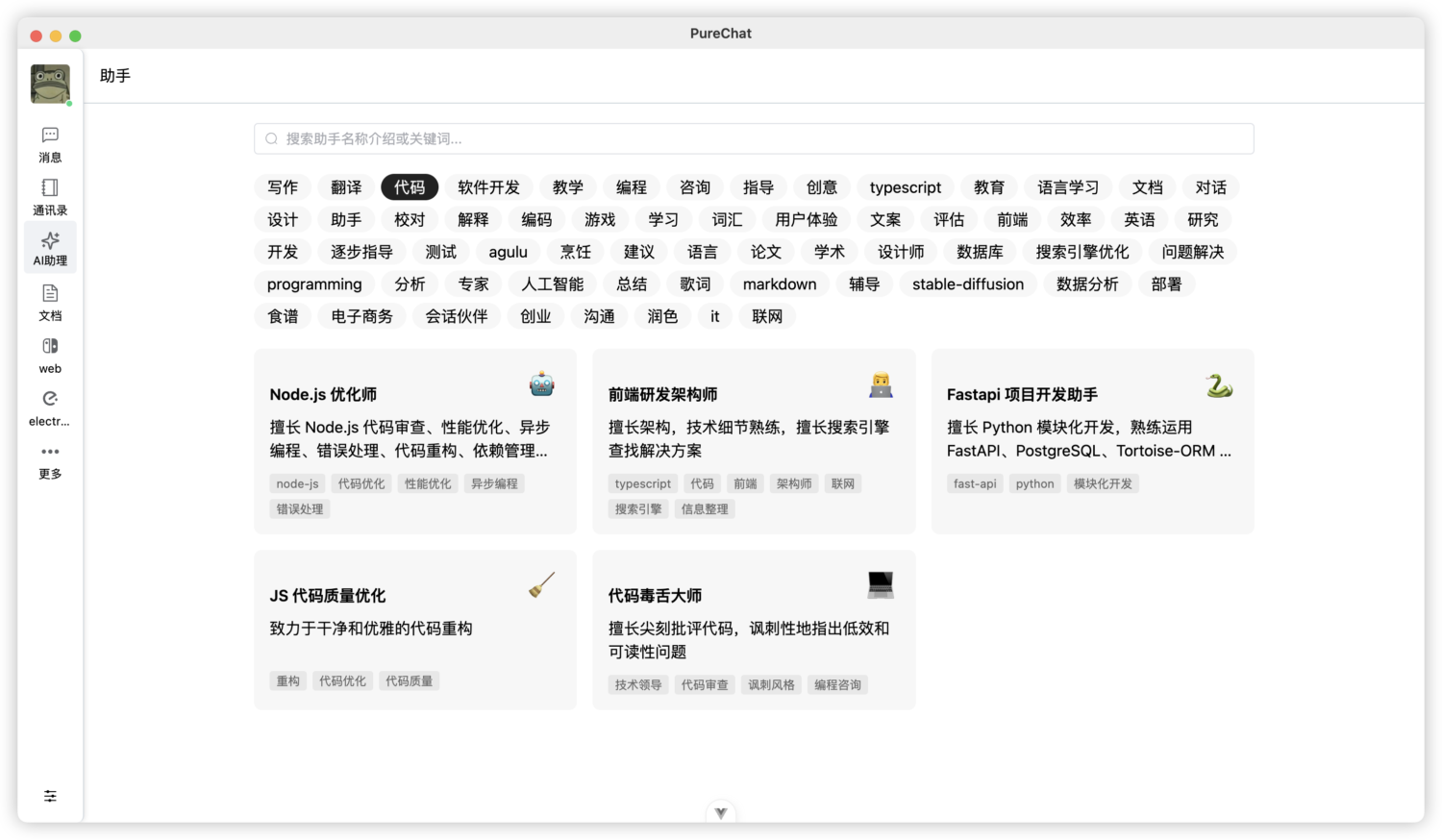Click the 助手 page header title
This screenshot has width=1442, height=840.
115,76
